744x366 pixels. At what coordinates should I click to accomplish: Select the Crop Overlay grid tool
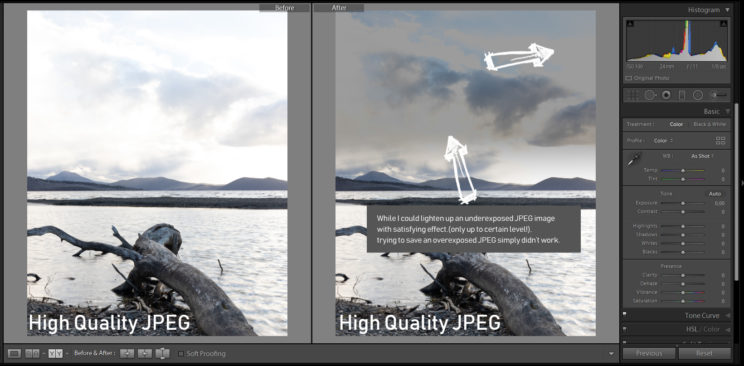click(x=632, y=95)
